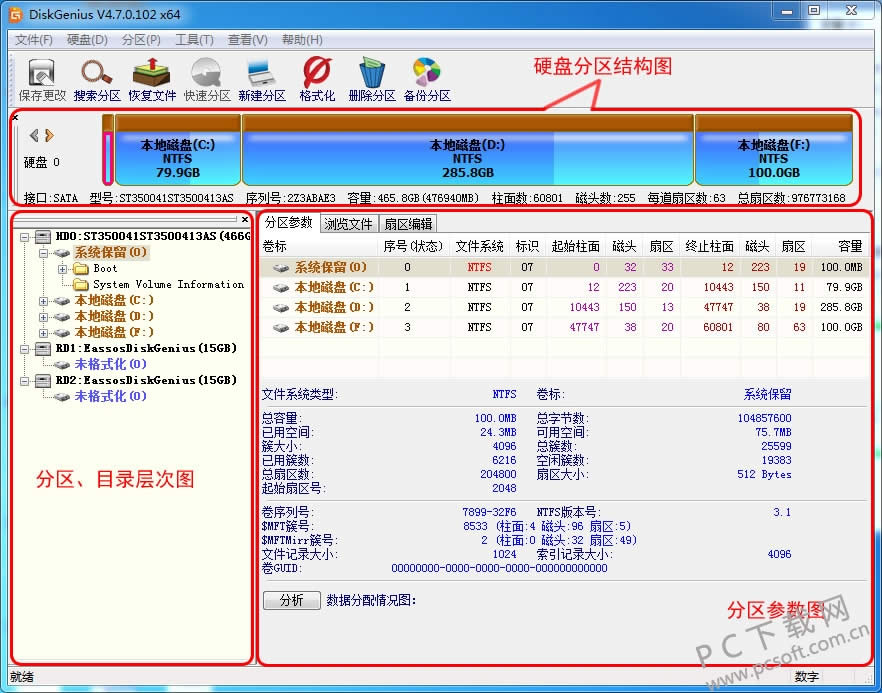This screenshot has width=882, height=693.
Task: Click the 序号(状态) column header
Action: 414,246
